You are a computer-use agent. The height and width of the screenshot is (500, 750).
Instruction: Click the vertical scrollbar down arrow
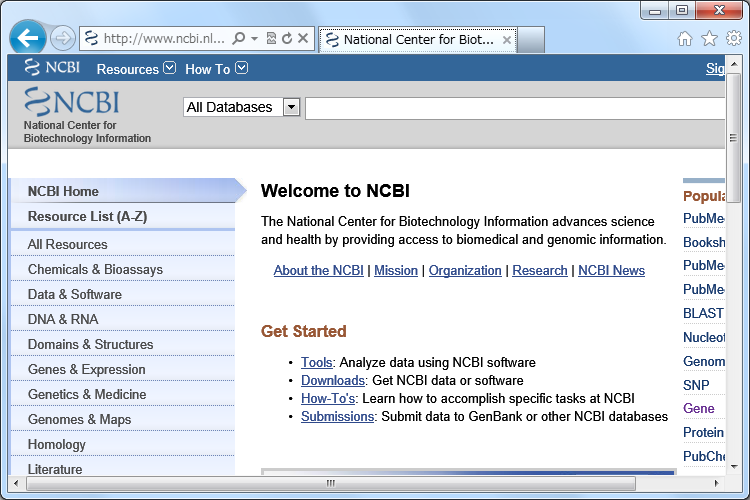coord(734,467)
